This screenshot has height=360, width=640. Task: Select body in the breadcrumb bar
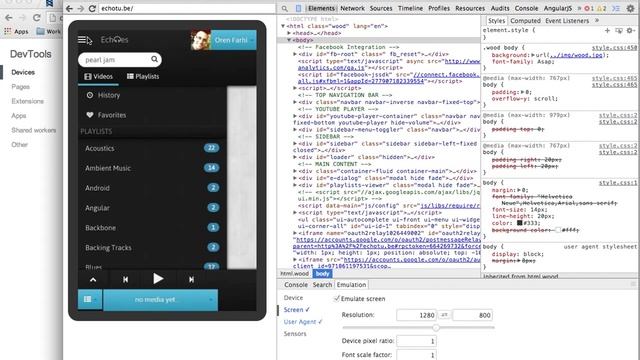tap(322, 273)
